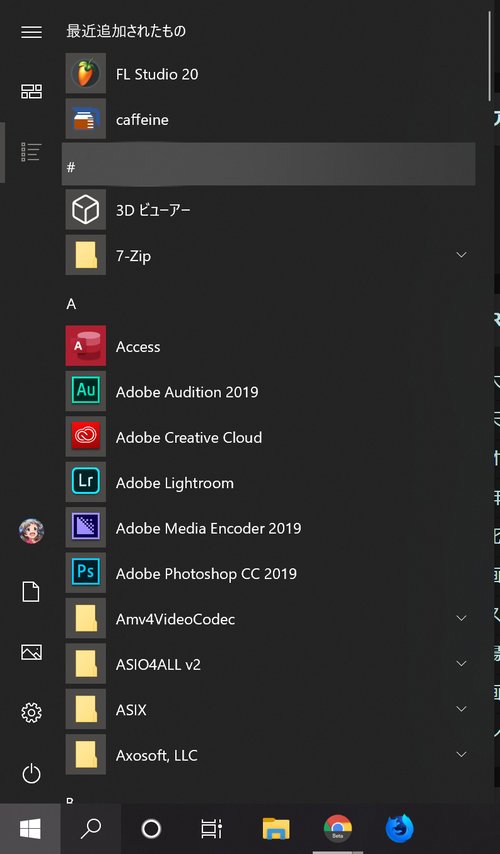
Task: Click the FL Studio 20 label
Action: pos(157,74)
